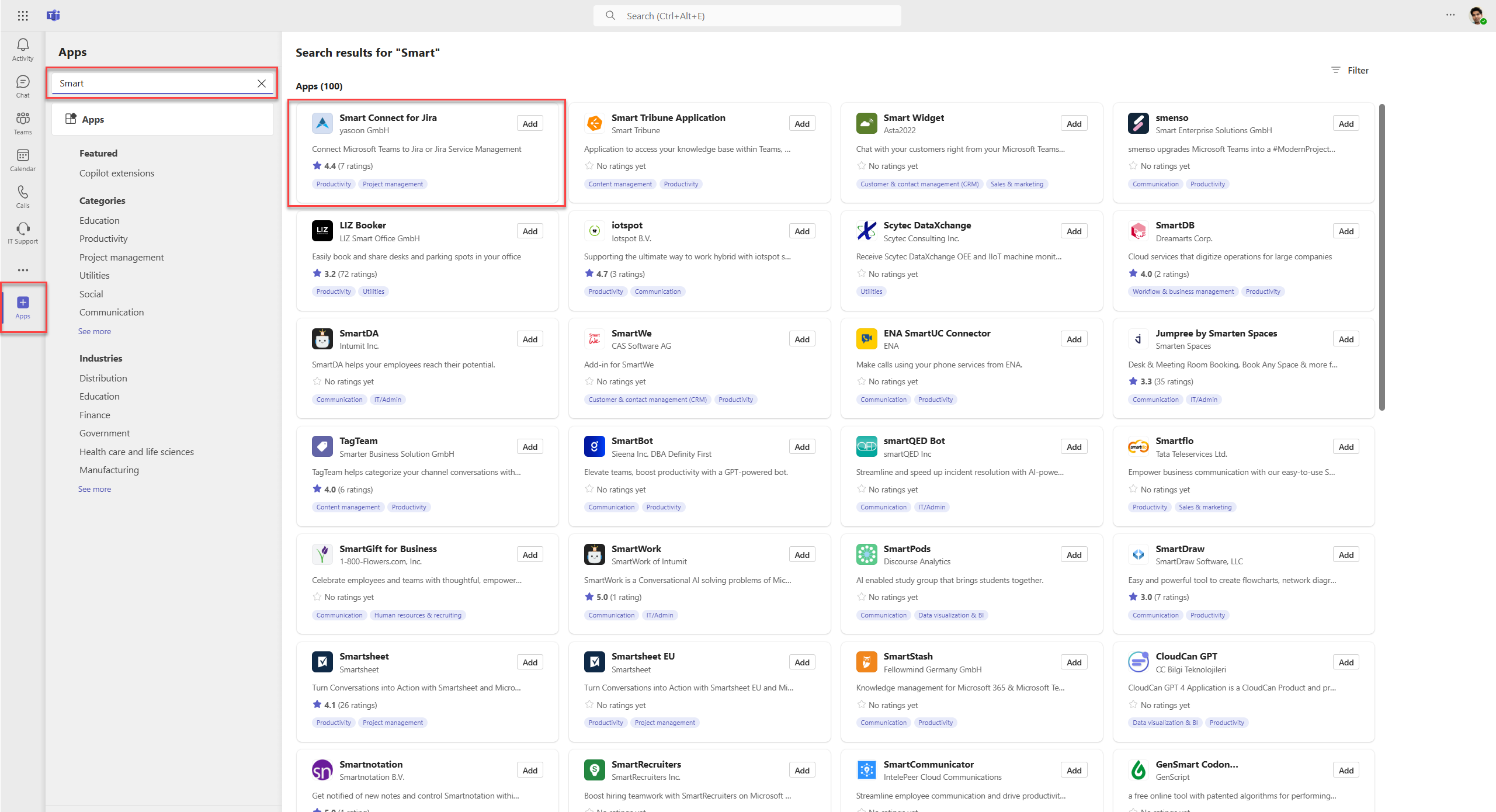Image resolution: width=1496 pixels, height=812 pixels.
Task: Select Project management category
Action: point(122,257)
